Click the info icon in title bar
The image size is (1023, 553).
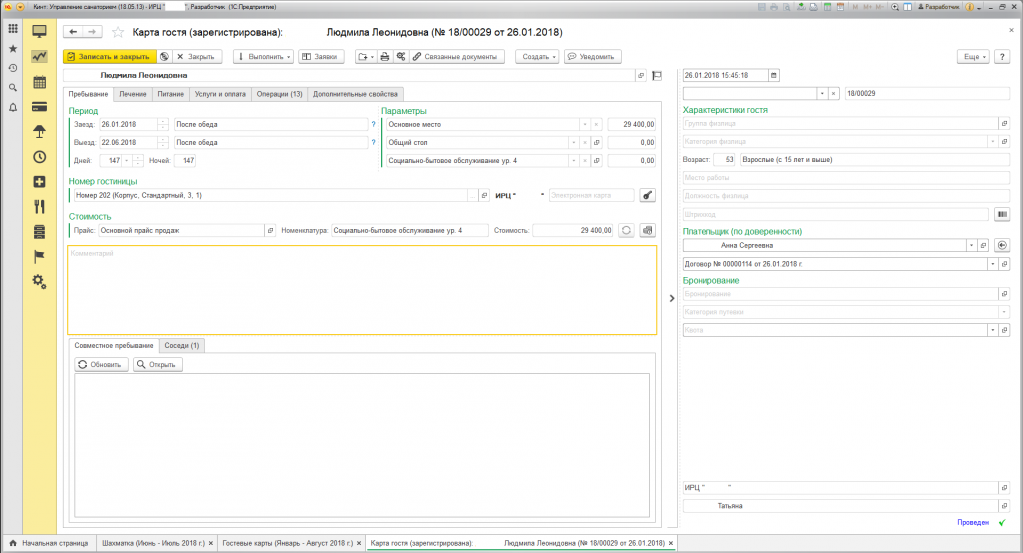(x=970, y=7)
